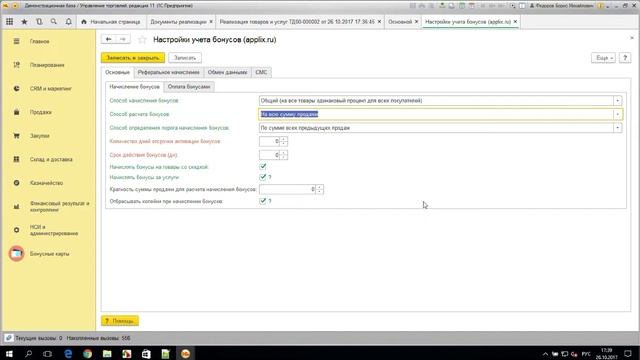Click the Записать button
This screenshot has height=360, width=640.
click(x=185, y=58)
